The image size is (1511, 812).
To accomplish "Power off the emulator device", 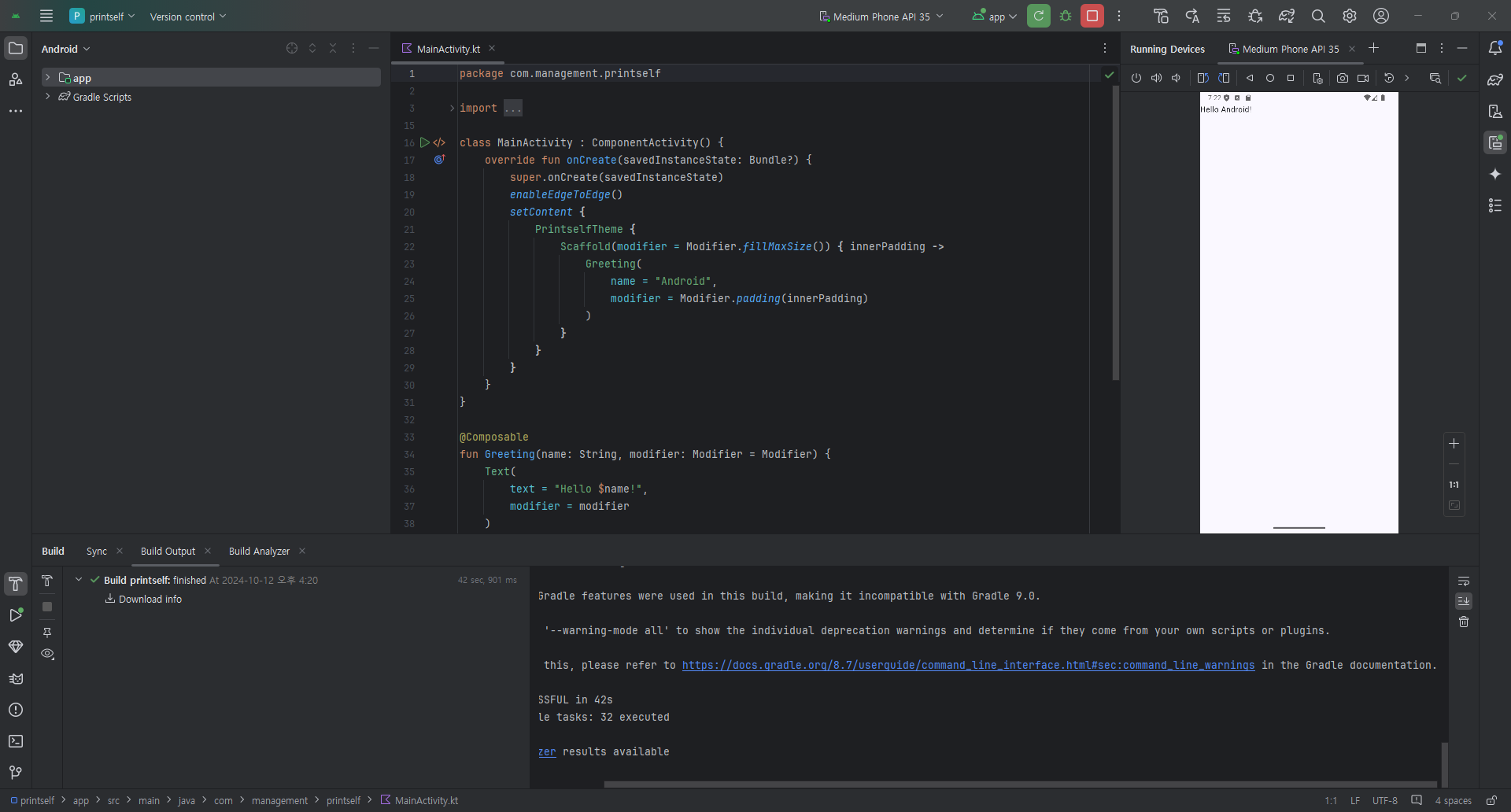I will pyautogui.click(x=1136, y=78).
